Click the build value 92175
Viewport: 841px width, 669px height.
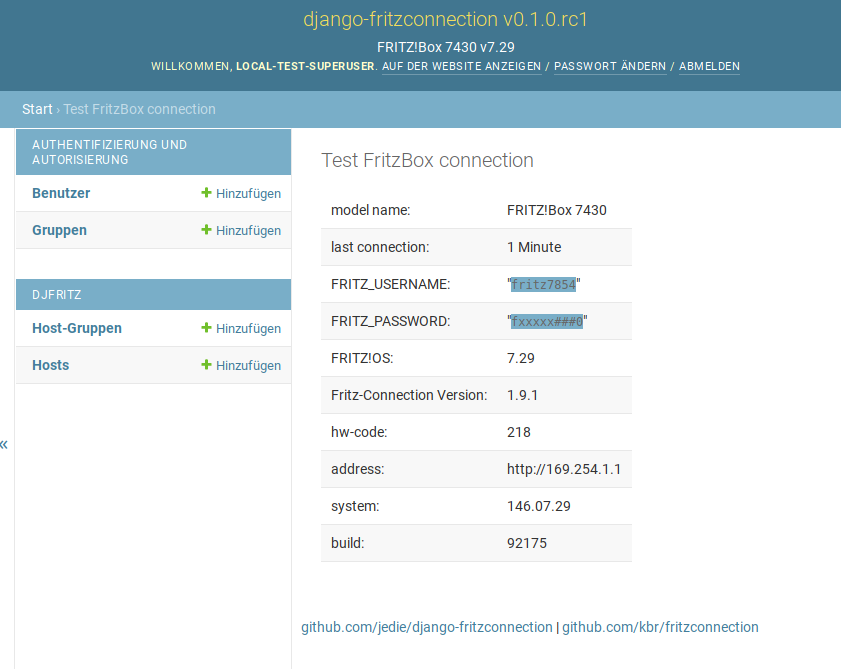[527, 543]
